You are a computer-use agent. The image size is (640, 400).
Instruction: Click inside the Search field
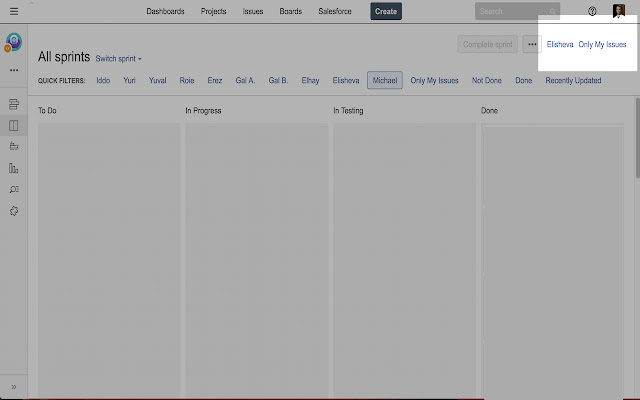coord(517,11)
